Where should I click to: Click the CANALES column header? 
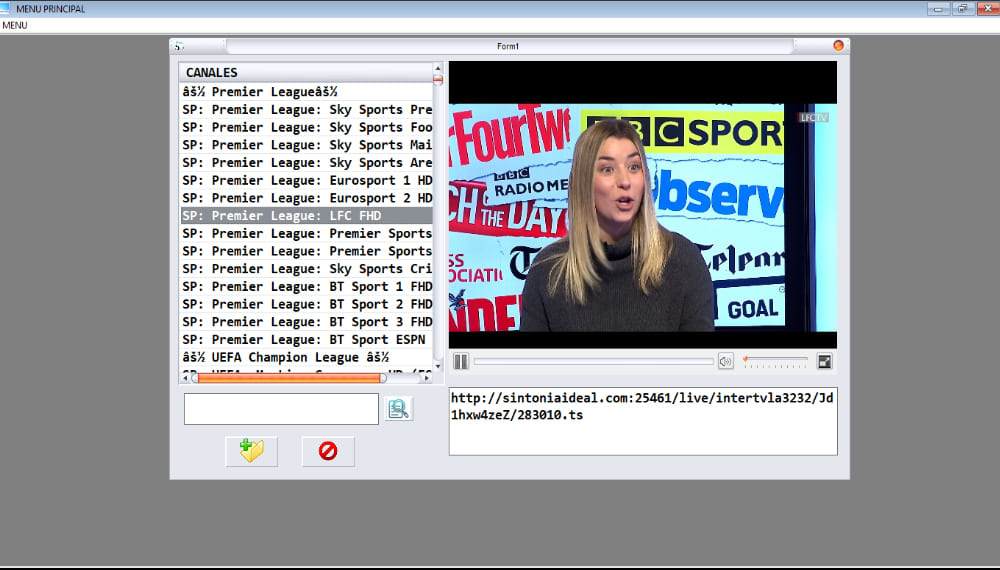[x=306, y=73]
